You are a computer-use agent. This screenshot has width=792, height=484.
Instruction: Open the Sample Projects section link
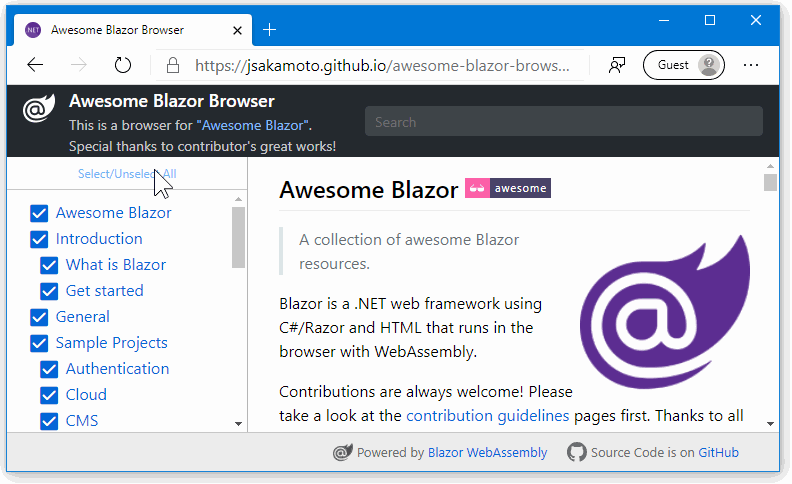(x=112, y=343)
